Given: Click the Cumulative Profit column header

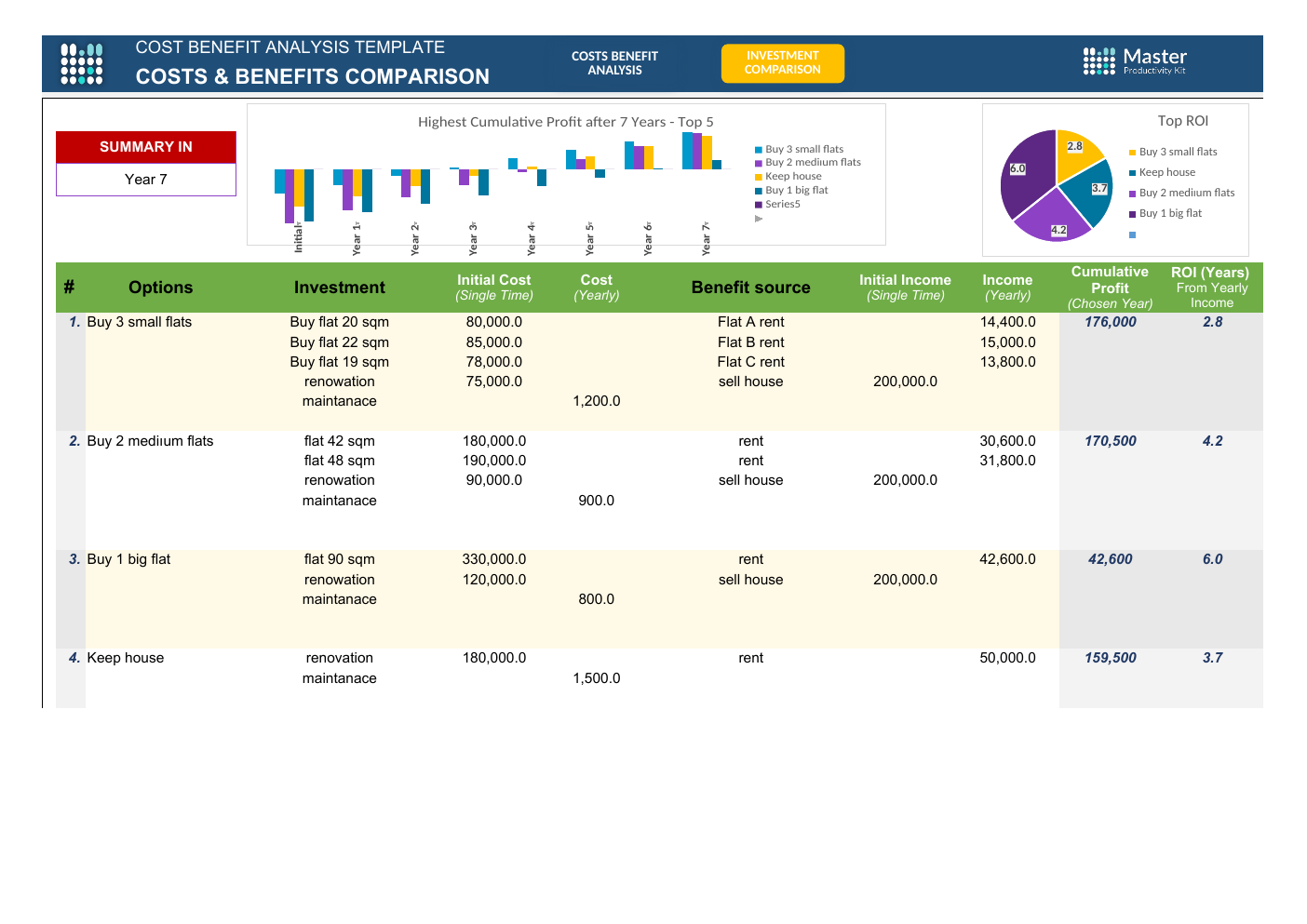Looking at the screenshot, I should [x=1111, y=288].
